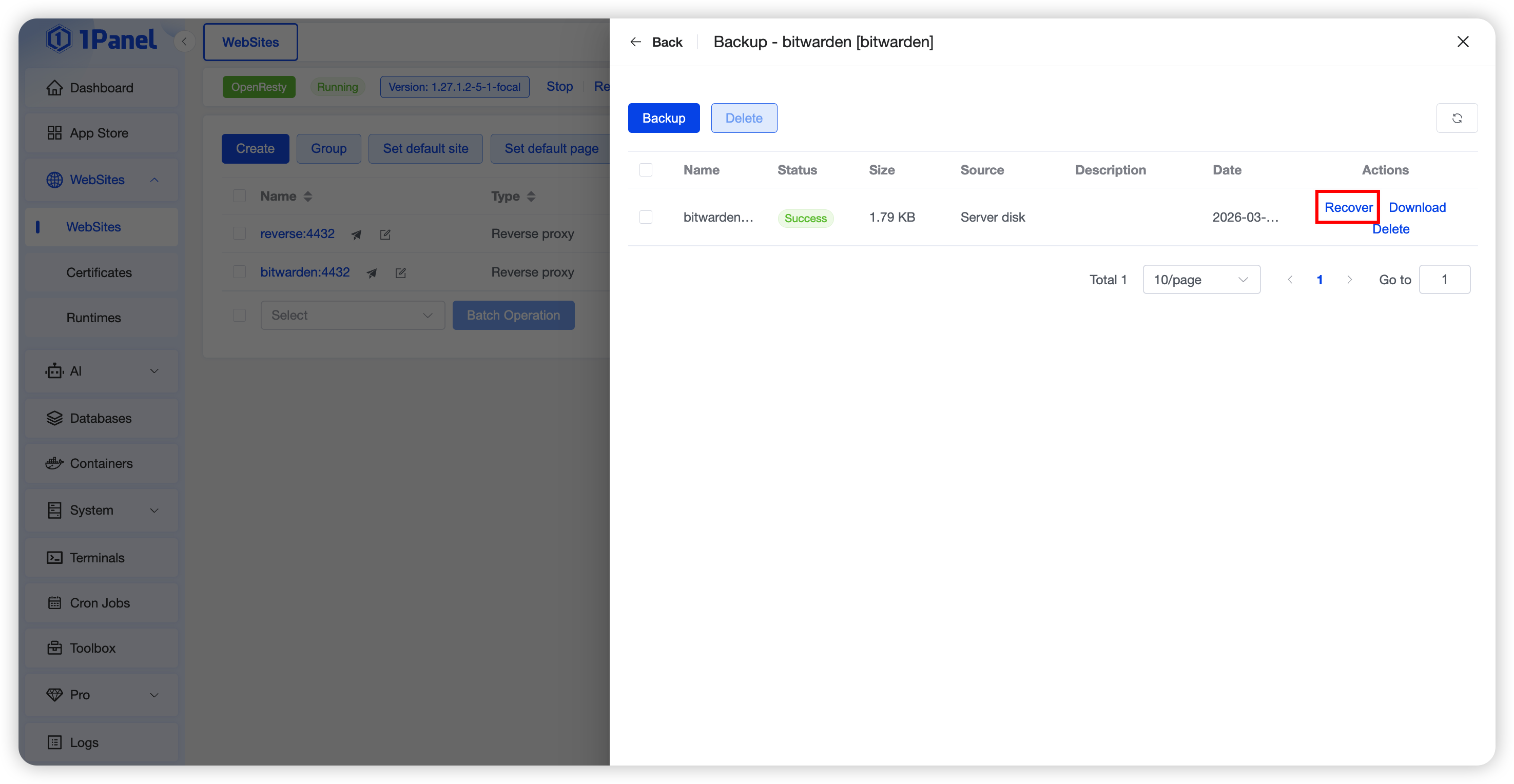
Task: Click the 1Panel logo icon
Action: tap(59, 40)
